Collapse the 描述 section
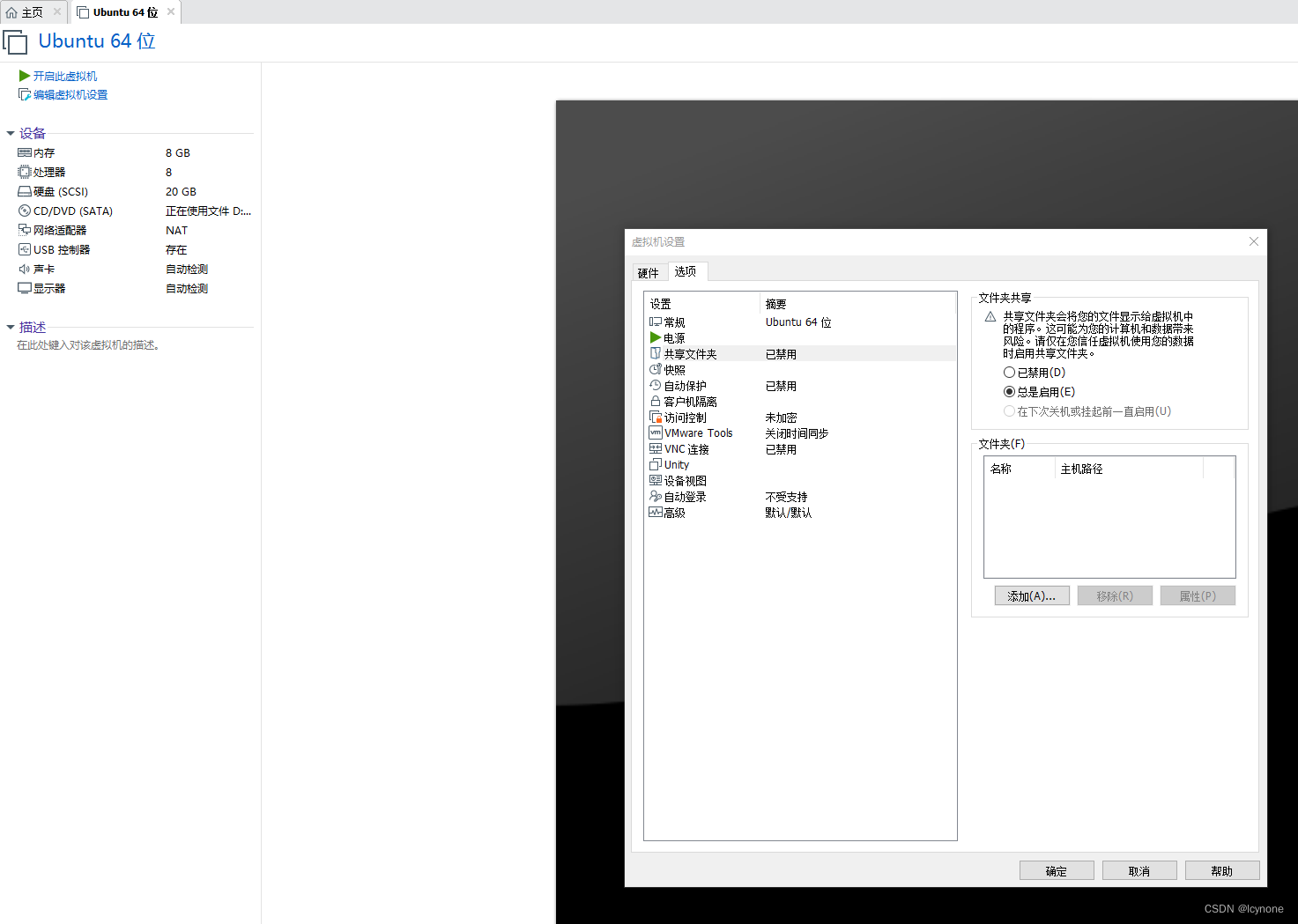1298x924 pixels. pyautogui.click(x=11, y=328)
